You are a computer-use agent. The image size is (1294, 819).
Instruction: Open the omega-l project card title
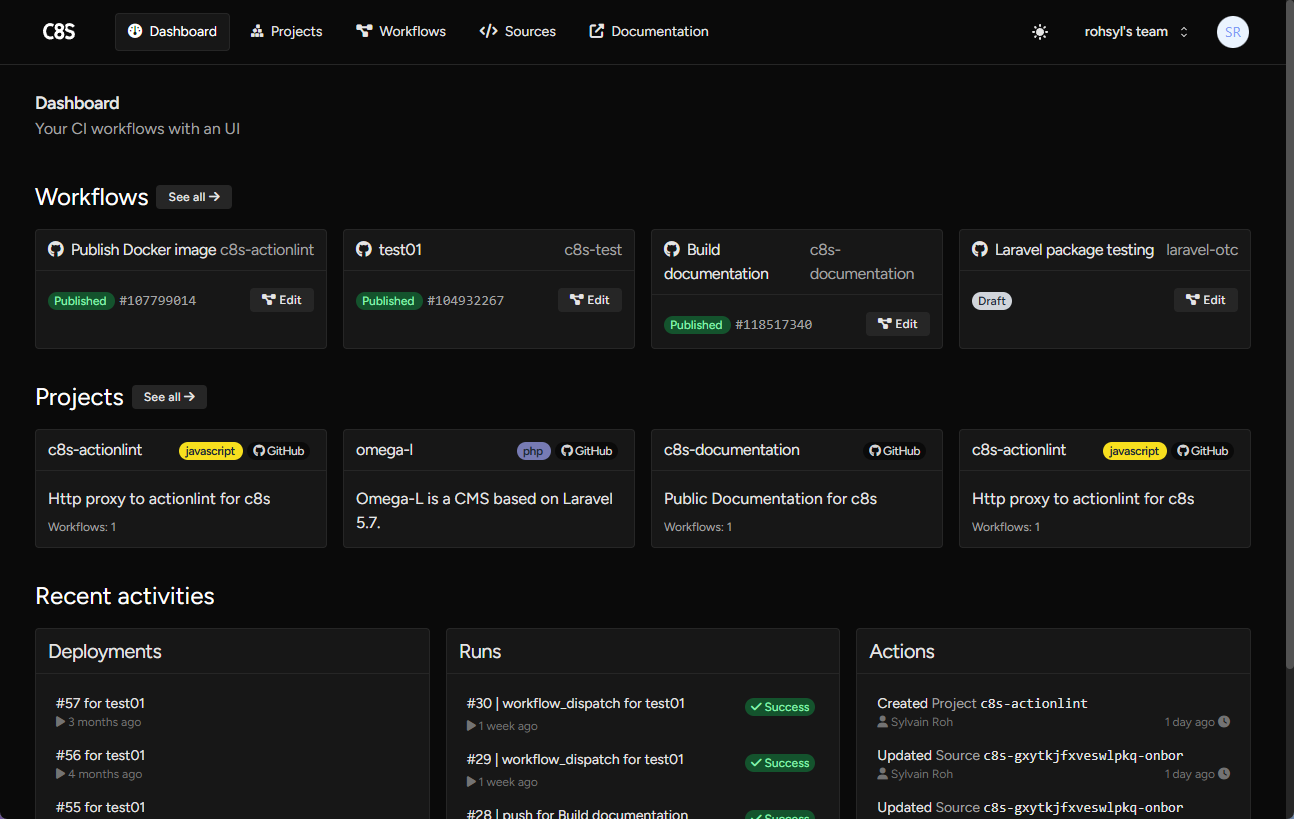[x=384, y=450]
